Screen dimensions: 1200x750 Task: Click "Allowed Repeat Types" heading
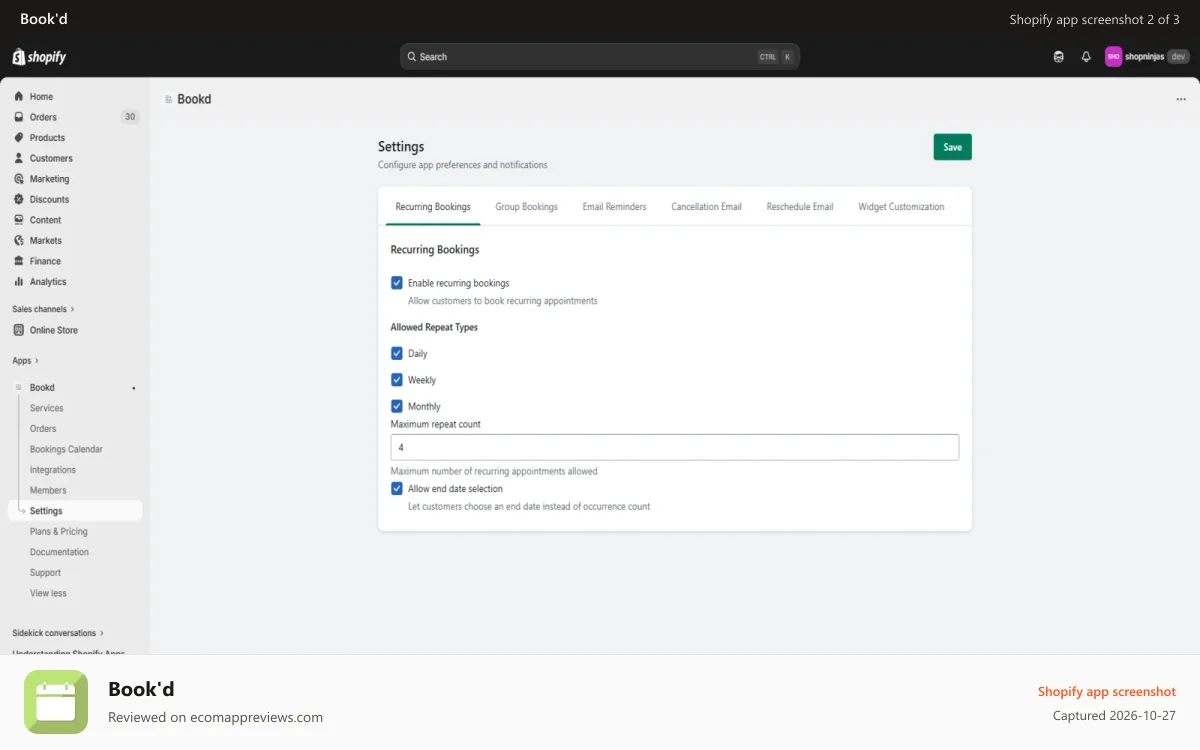pos(434,327)
